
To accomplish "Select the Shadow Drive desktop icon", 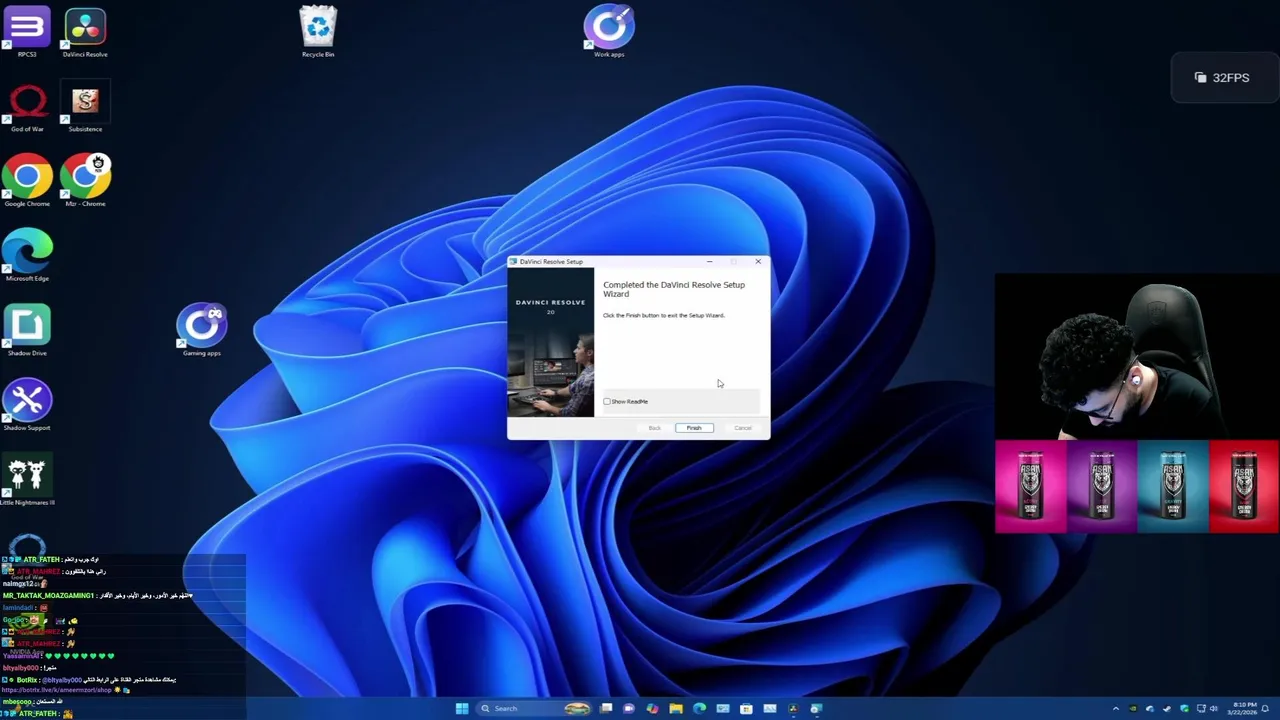I will click(x=27, y=331).
